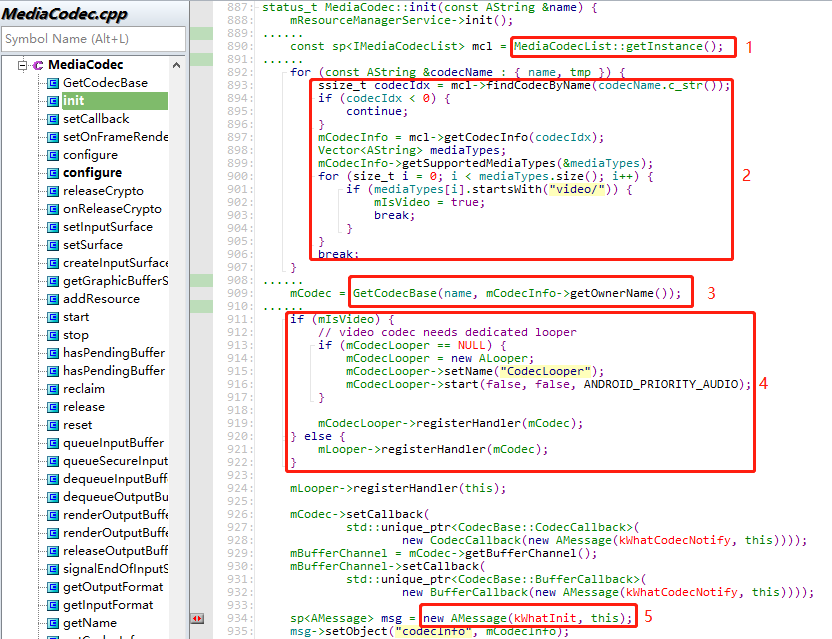Image resolution: width=832 pixels, height=639 pixels.
Task: Click the icon beside dequeueInputBuff
Action: click(53, 480)
